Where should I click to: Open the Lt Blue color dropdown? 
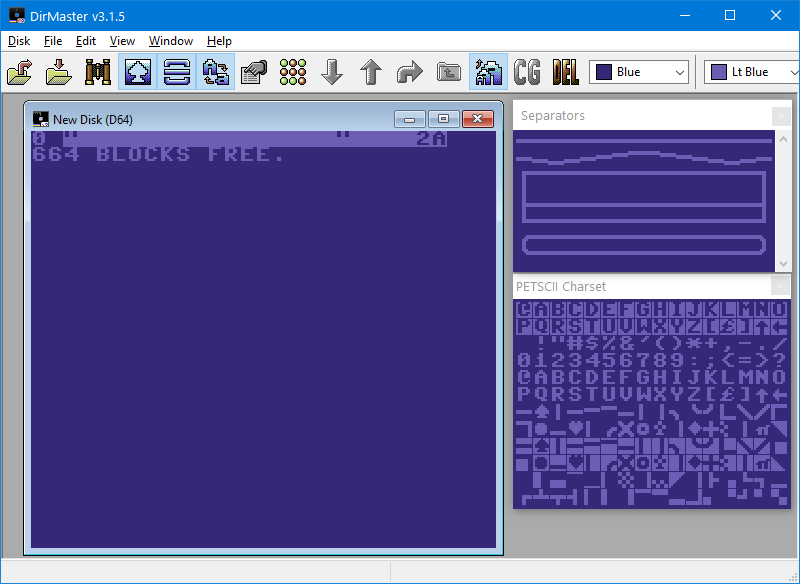click(x=752, y=72)
